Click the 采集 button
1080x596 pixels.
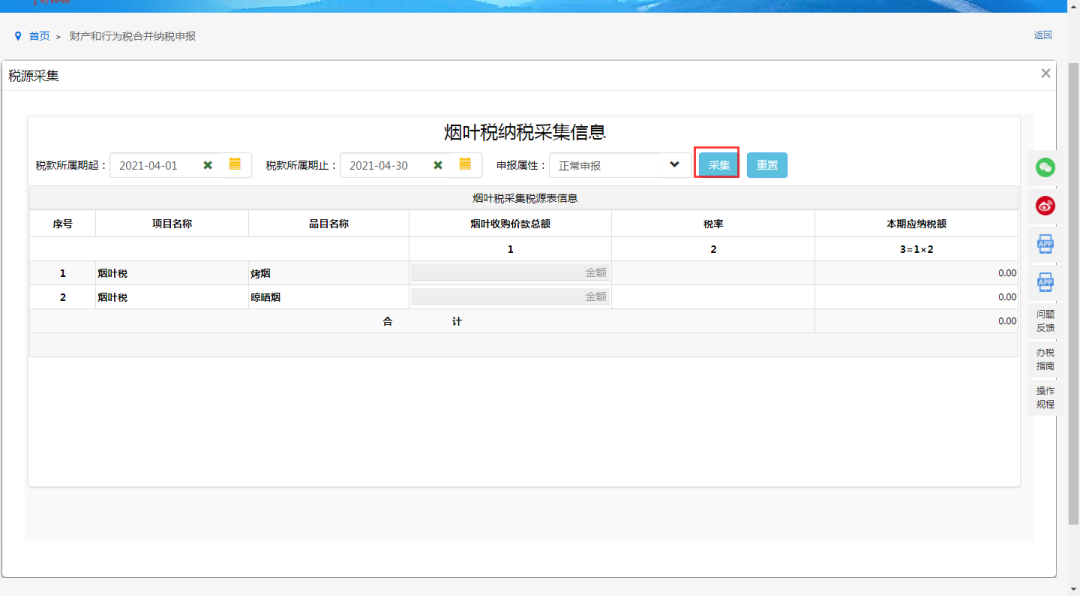[717, 165]
